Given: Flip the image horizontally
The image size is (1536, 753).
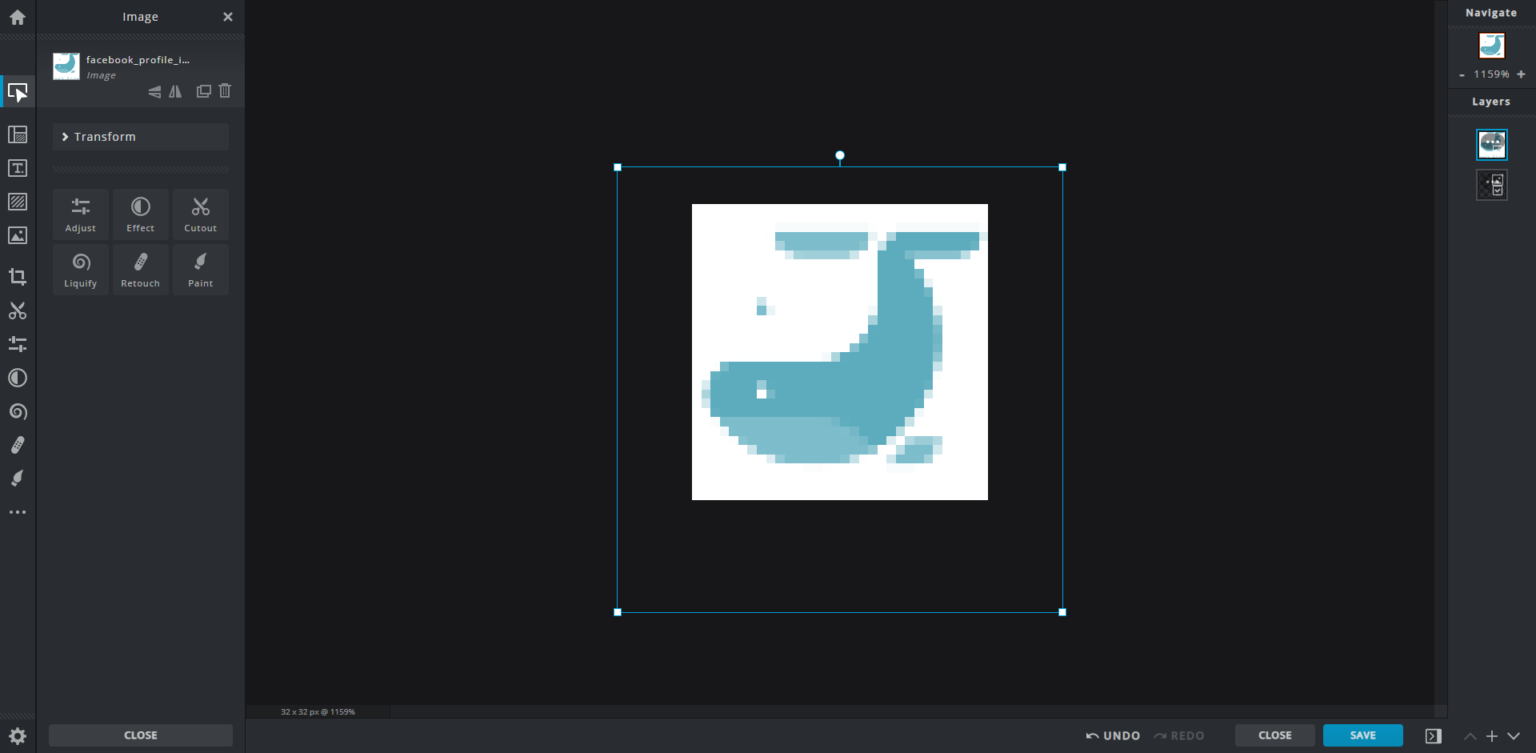Looking at the screenshot, I should point(175,91).
